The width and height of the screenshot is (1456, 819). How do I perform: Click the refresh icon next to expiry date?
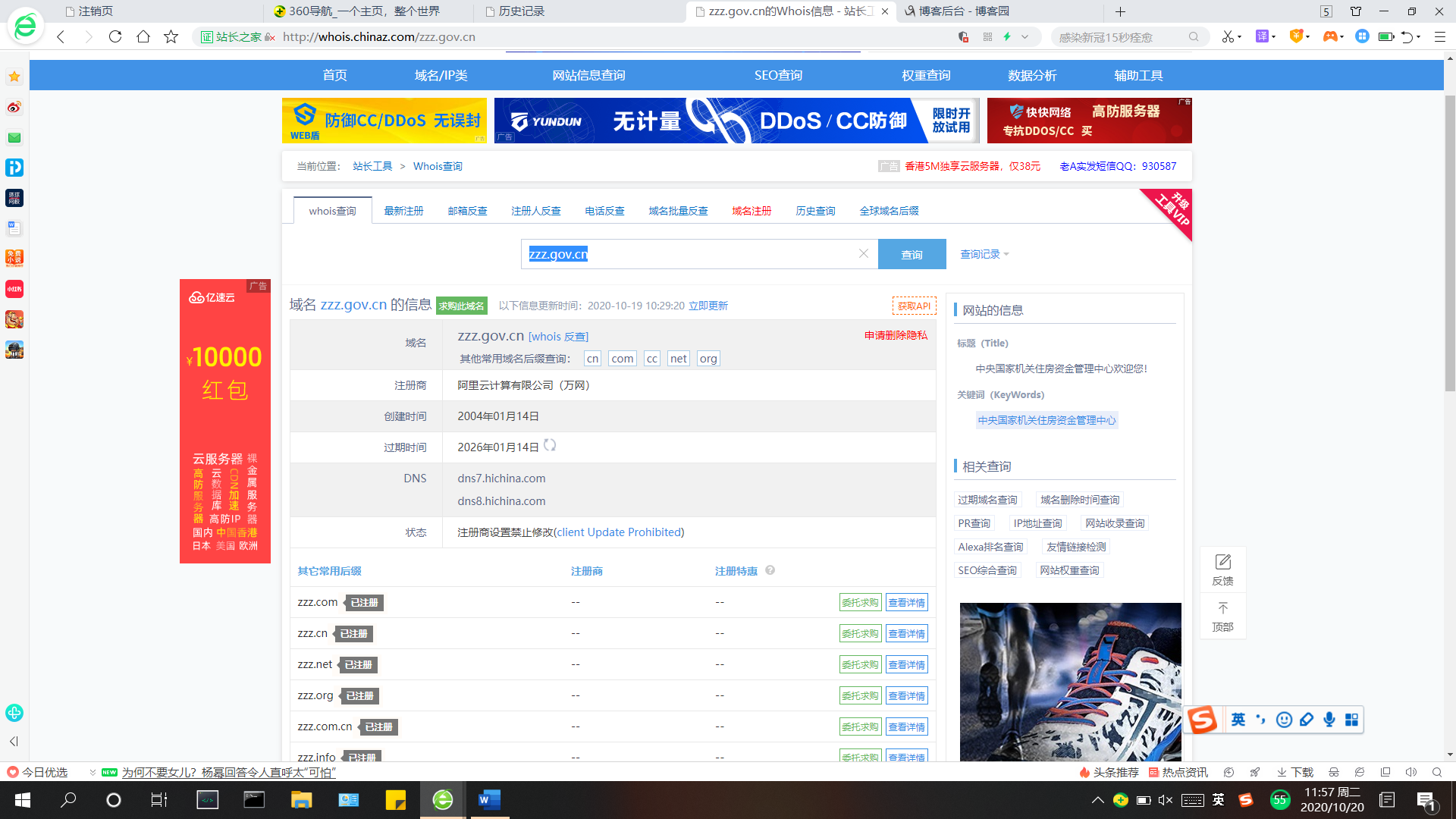(550, 446)
